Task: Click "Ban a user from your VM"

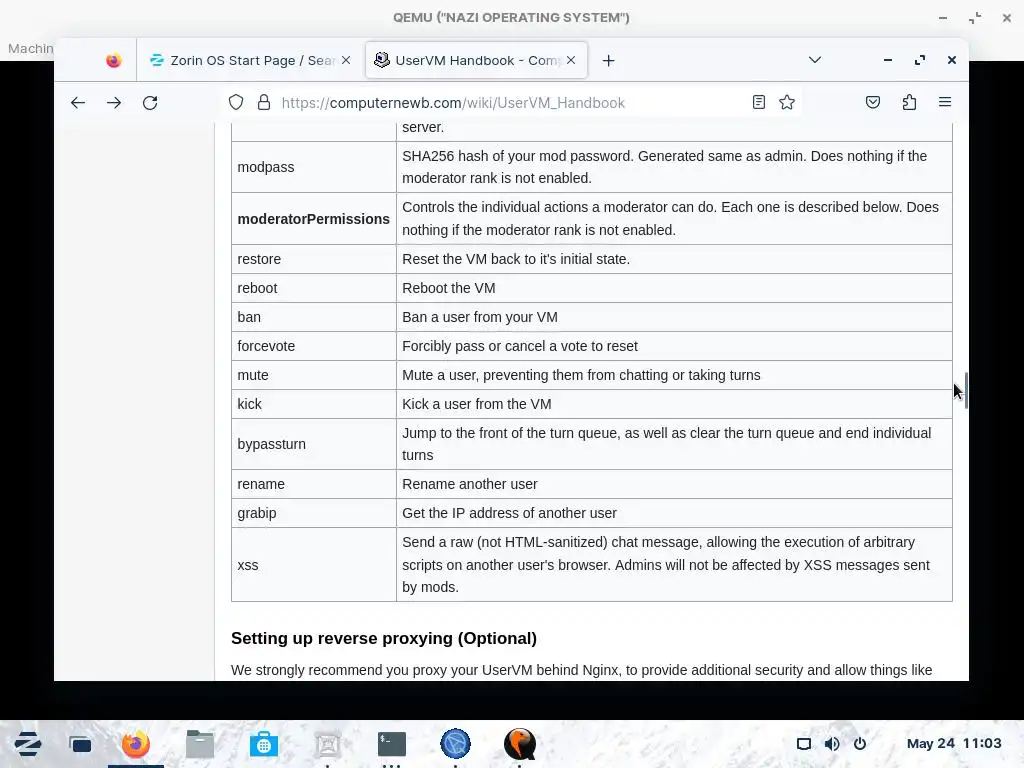Action: [480, 317]
